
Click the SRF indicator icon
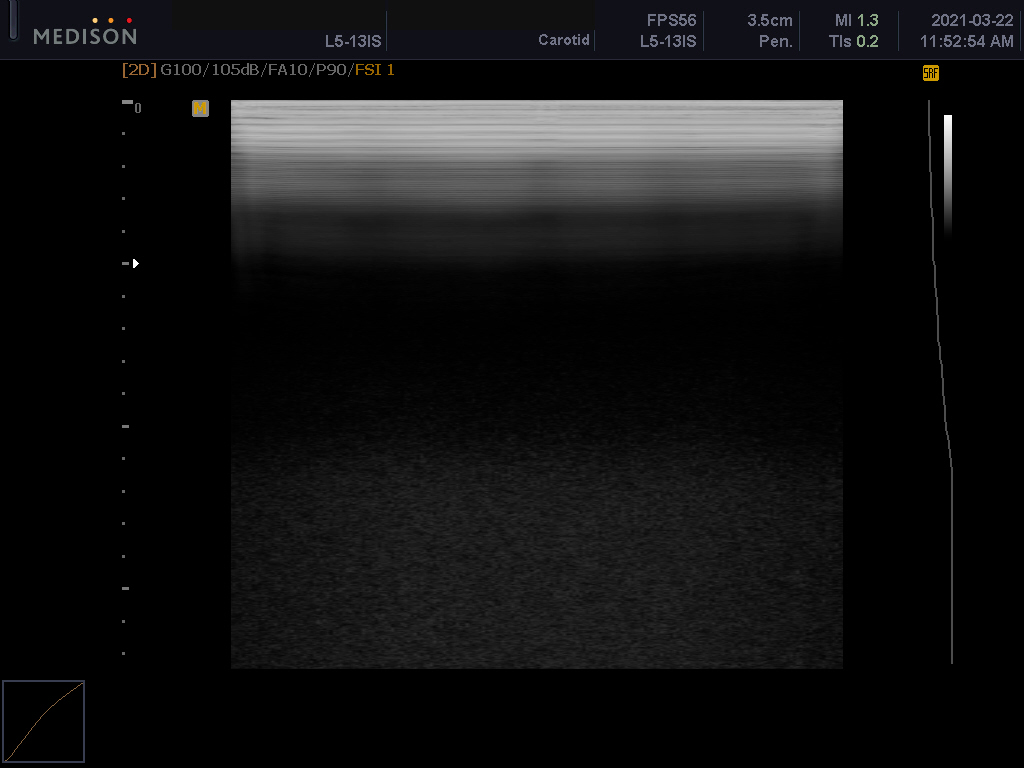coord(930,73)
